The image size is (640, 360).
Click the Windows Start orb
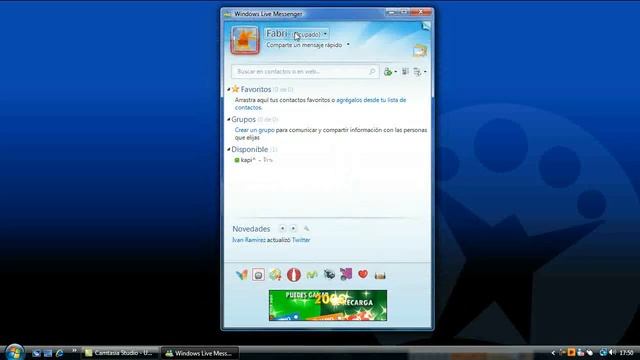pyautogui.click(x=15, y=352)
